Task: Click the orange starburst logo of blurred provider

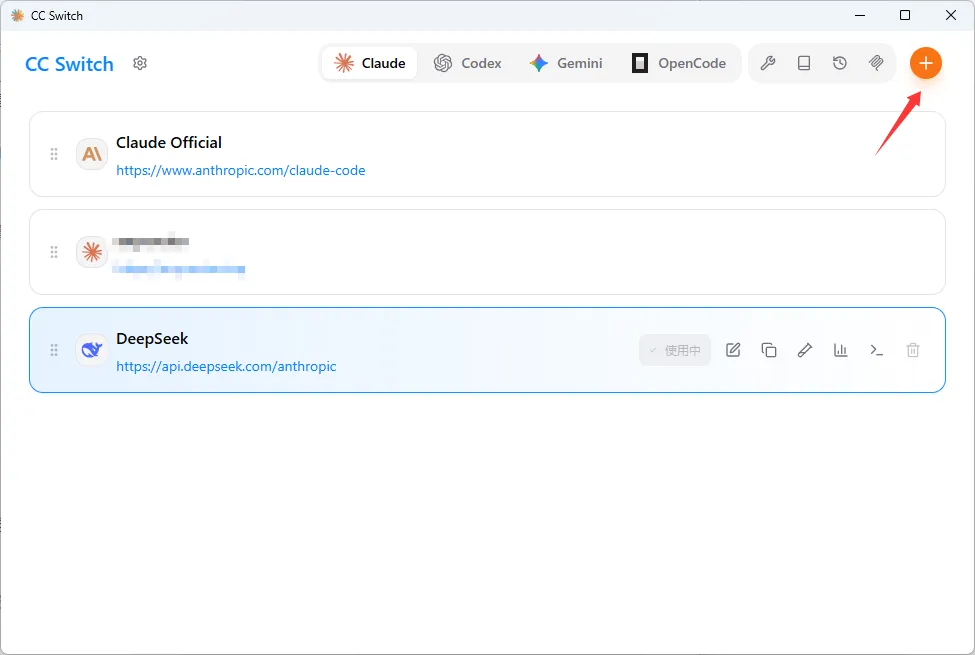Action: (x=92, y=252)
